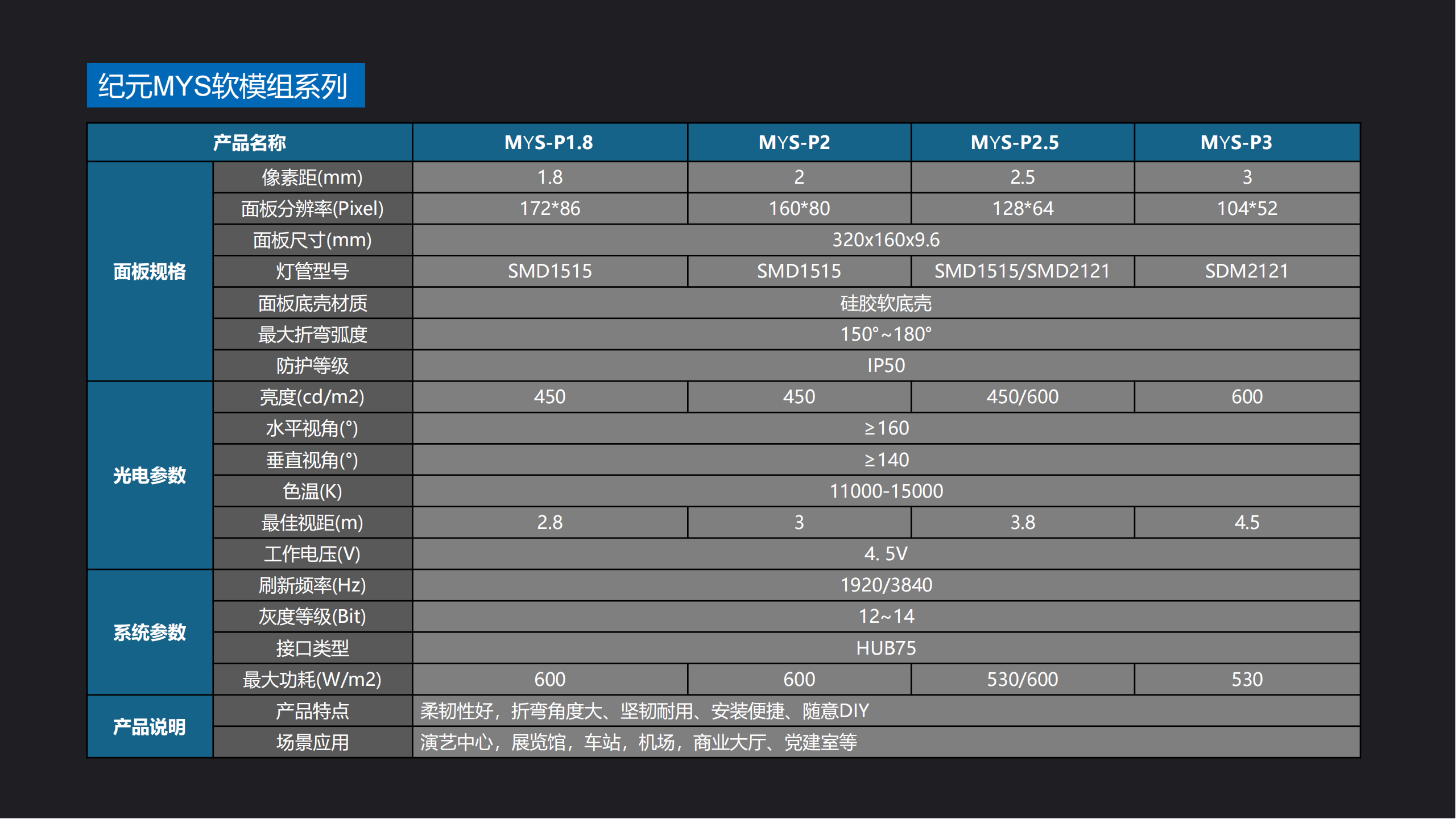Select the 垂直视角(°) row label
The width and height of the screenshot is (1456, 819).
pos(312,460)
